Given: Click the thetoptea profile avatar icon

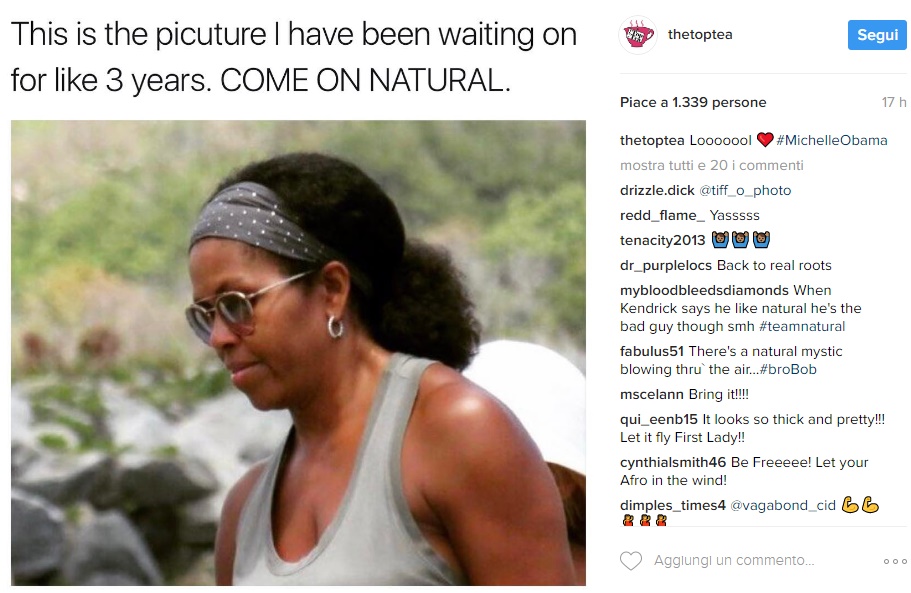Looking at the screenshot, I should 638,35.
